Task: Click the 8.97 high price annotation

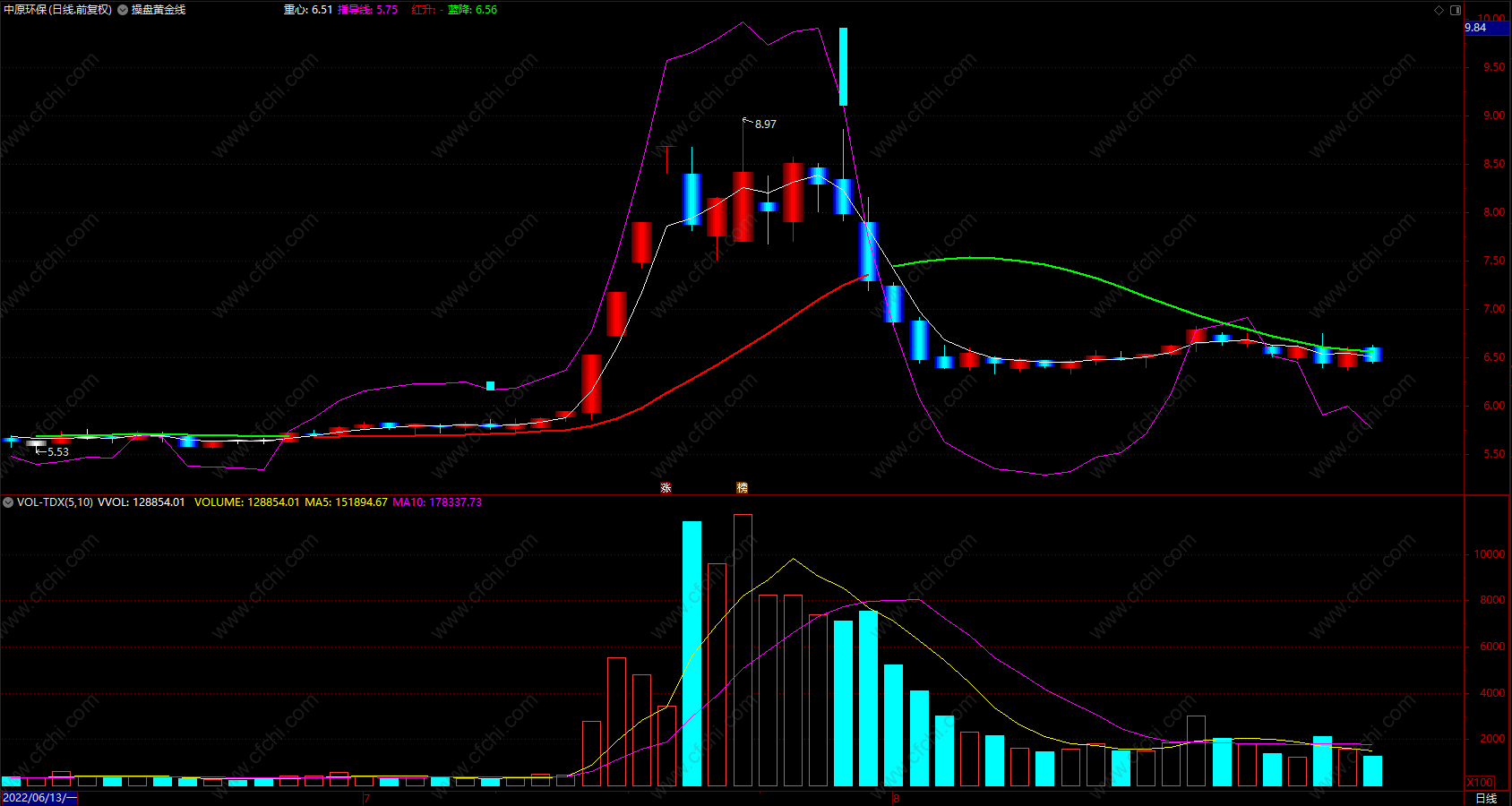Action: click(765, 124)
